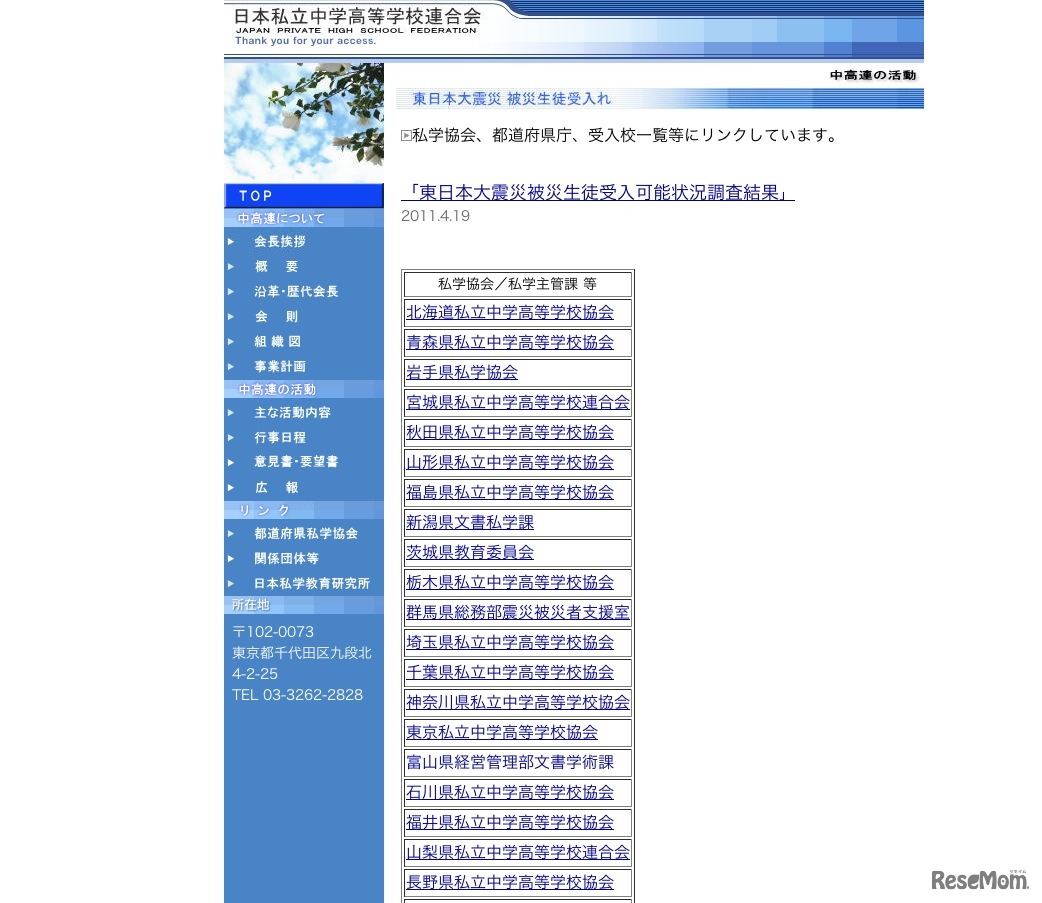The height and width of the screenshot is (903, 1042).
Task: Open 東日本大震災被災生徒受入可能状況調査結果 link
Action: (x=597, y=193)
